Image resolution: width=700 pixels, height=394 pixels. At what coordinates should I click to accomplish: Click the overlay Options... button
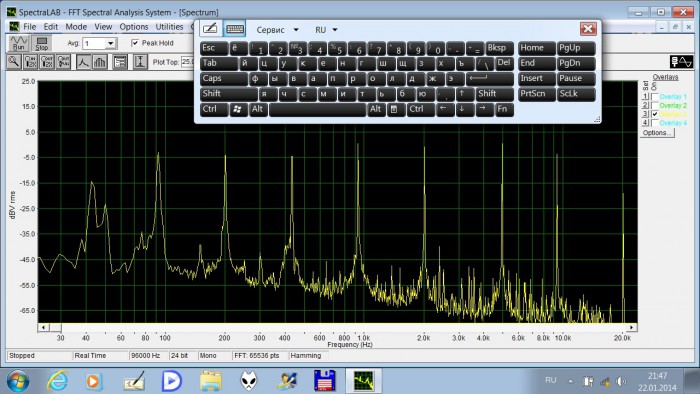[x=658, y=133]
